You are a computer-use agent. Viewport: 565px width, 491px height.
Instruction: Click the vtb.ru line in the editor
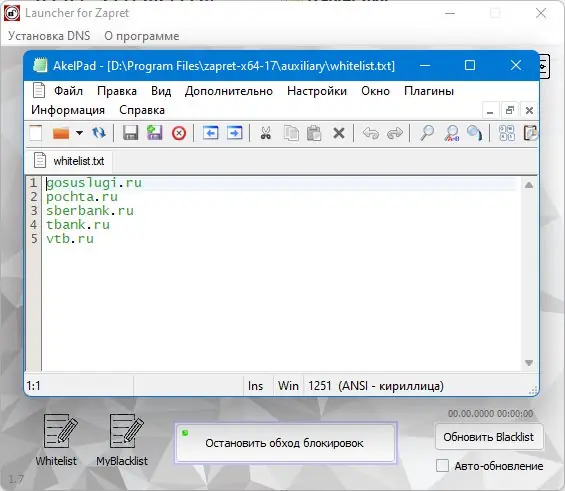click(x=70, y=238)
